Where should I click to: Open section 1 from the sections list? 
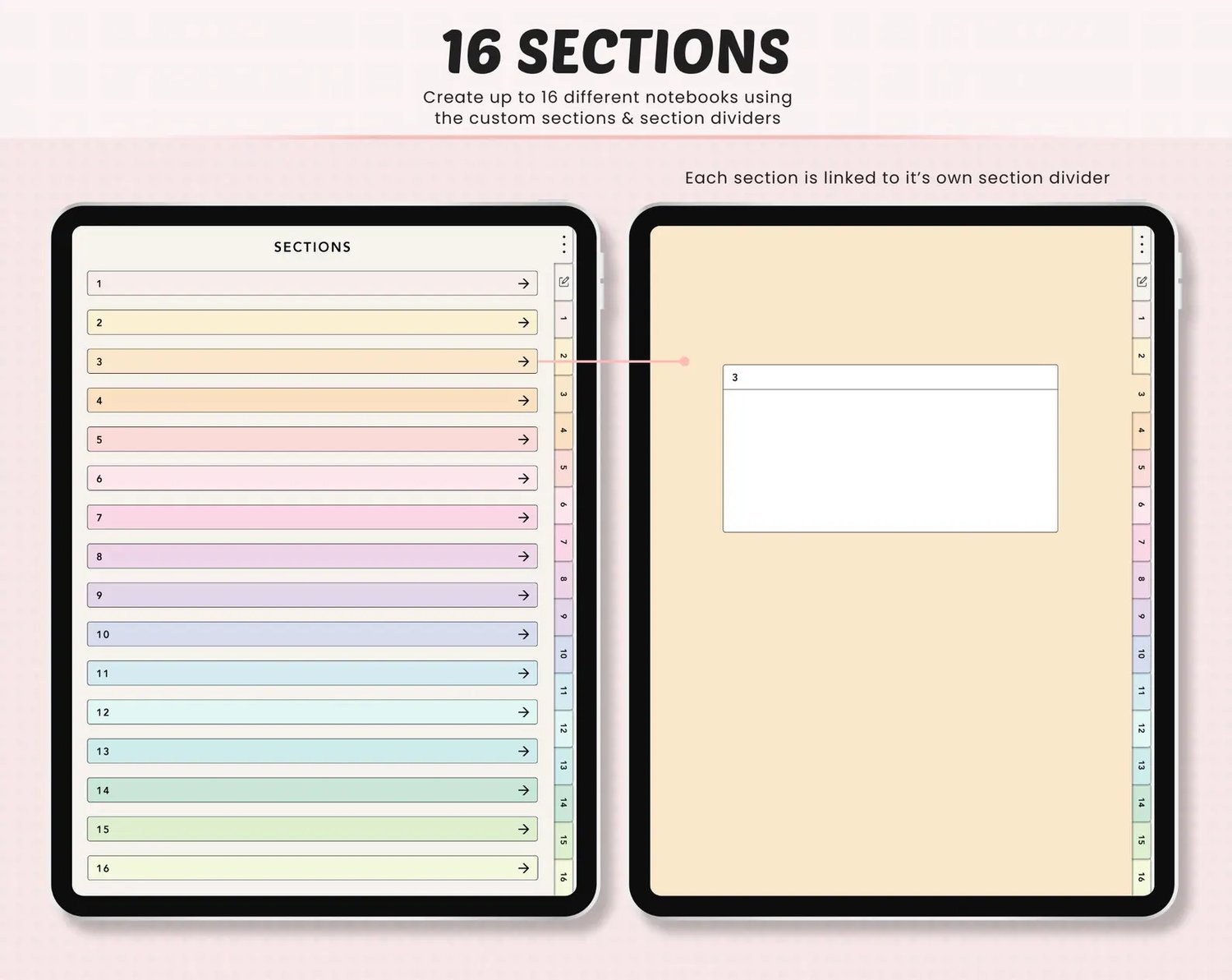click(x=312, y=283)
